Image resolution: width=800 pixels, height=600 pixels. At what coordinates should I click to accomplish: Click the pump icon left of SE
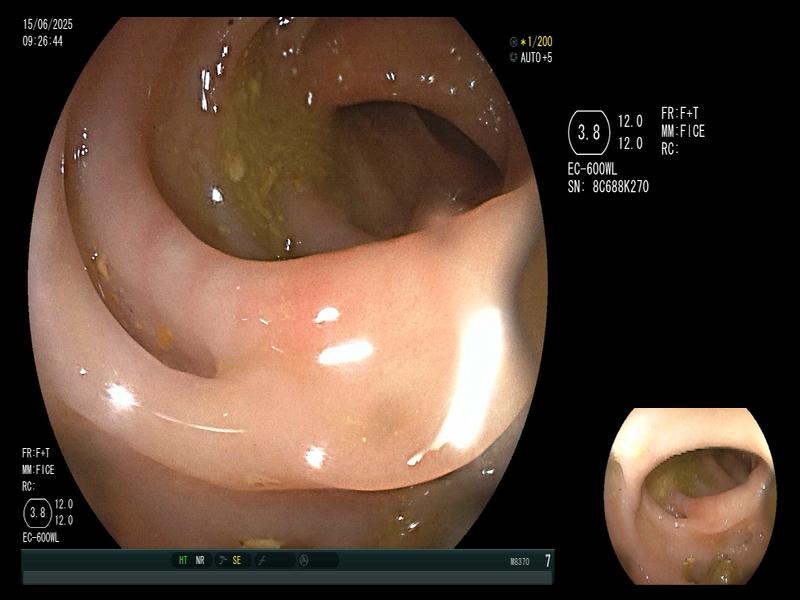222,560
